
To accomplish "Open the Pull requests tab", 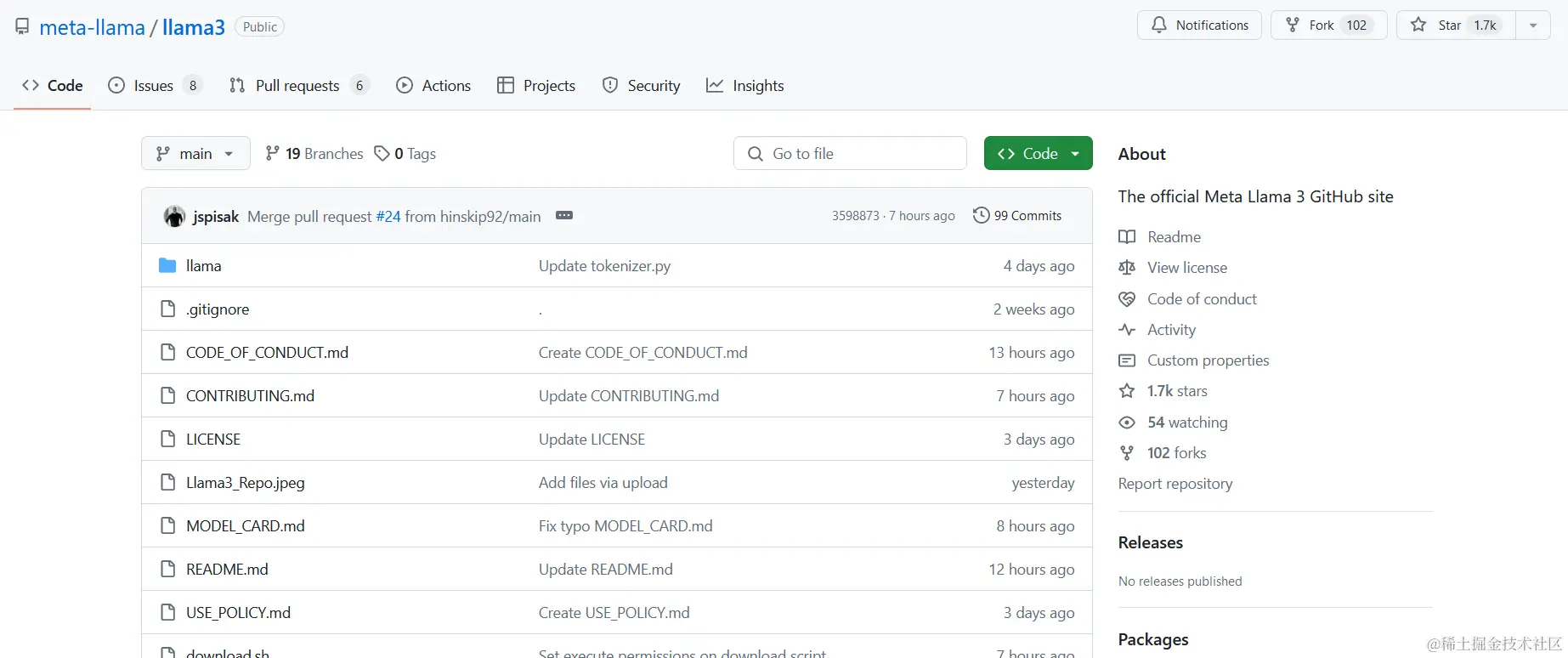I will coord(299,85).
